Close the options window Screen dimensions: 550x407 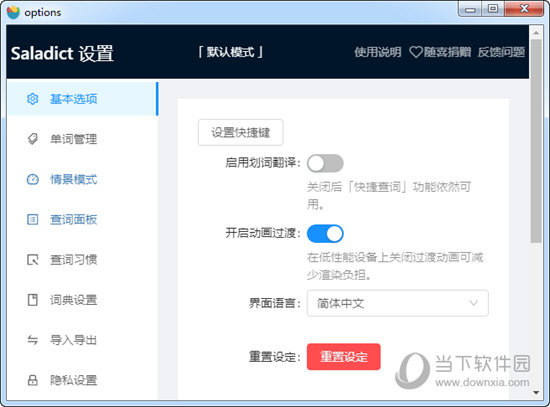tap(524, 9)
